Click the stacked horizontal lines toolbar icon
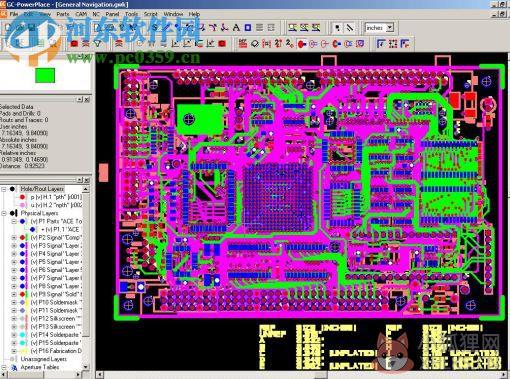This screenshot has width=510, height=379. coord(259,27)
